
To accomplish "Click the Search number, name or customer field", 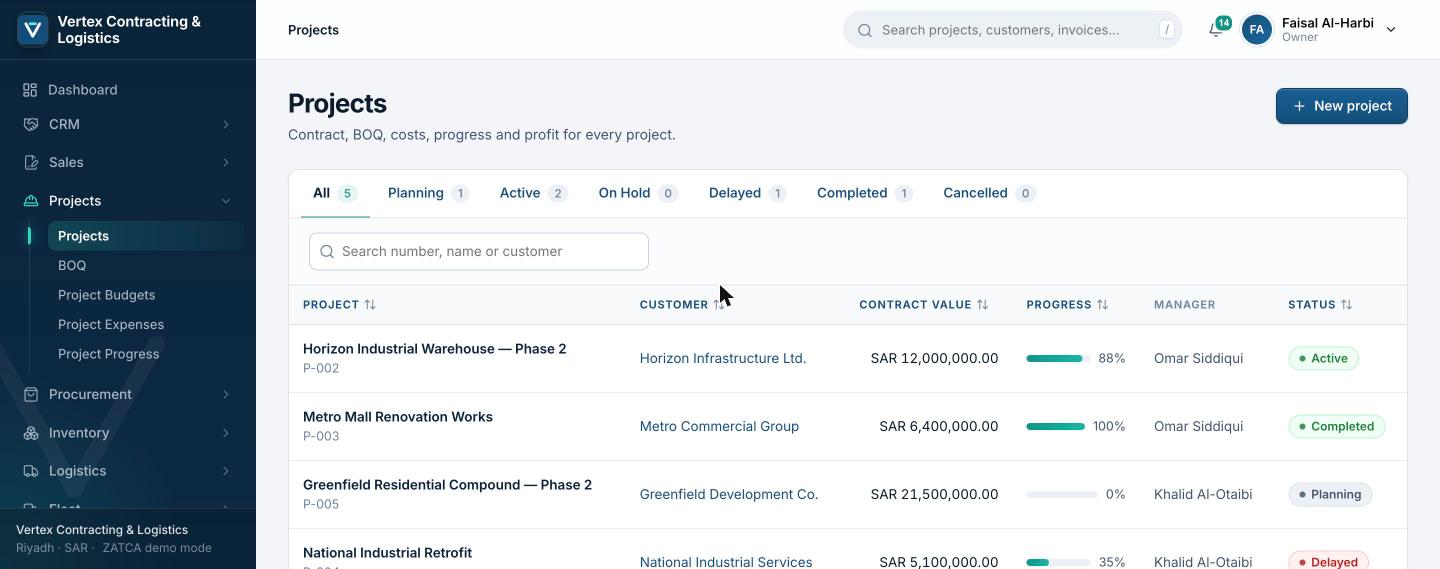I will coord(479,252).
